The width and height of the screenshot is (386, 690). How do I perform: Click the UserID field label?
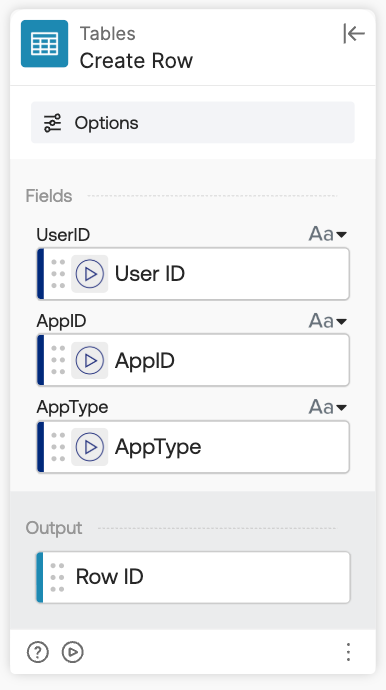pos(63,235)
